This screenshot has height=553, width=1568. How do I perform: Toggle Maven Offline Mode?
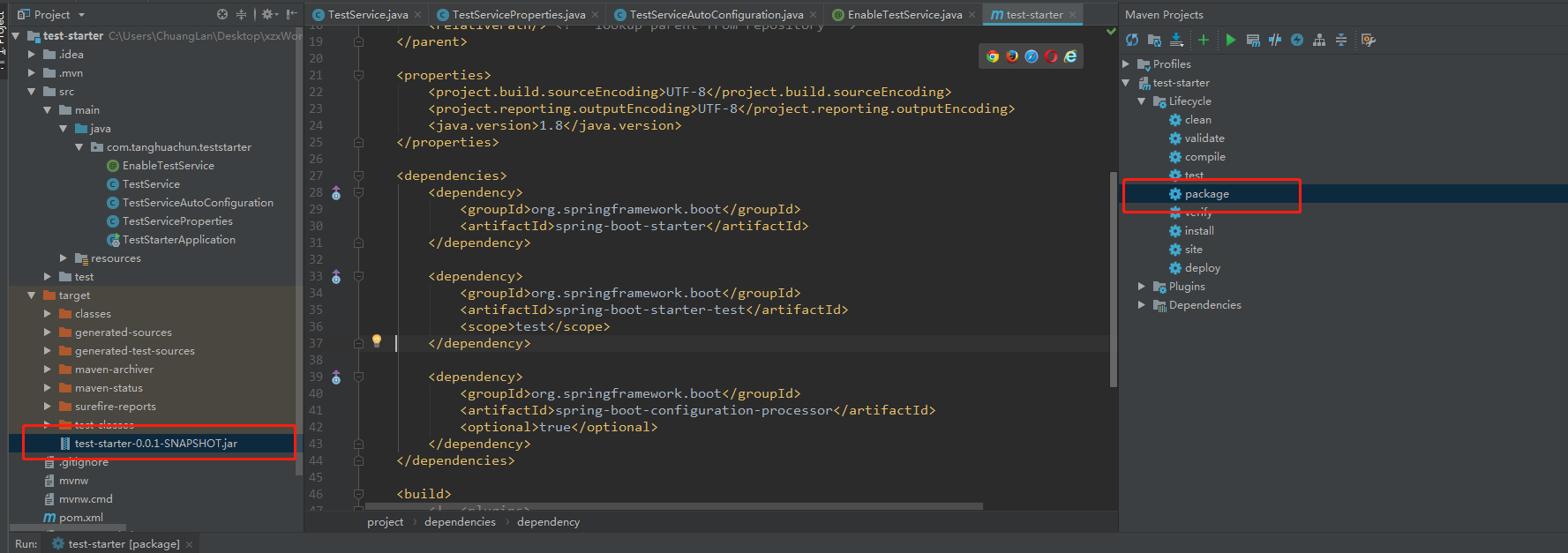[x=1275, y=40]
